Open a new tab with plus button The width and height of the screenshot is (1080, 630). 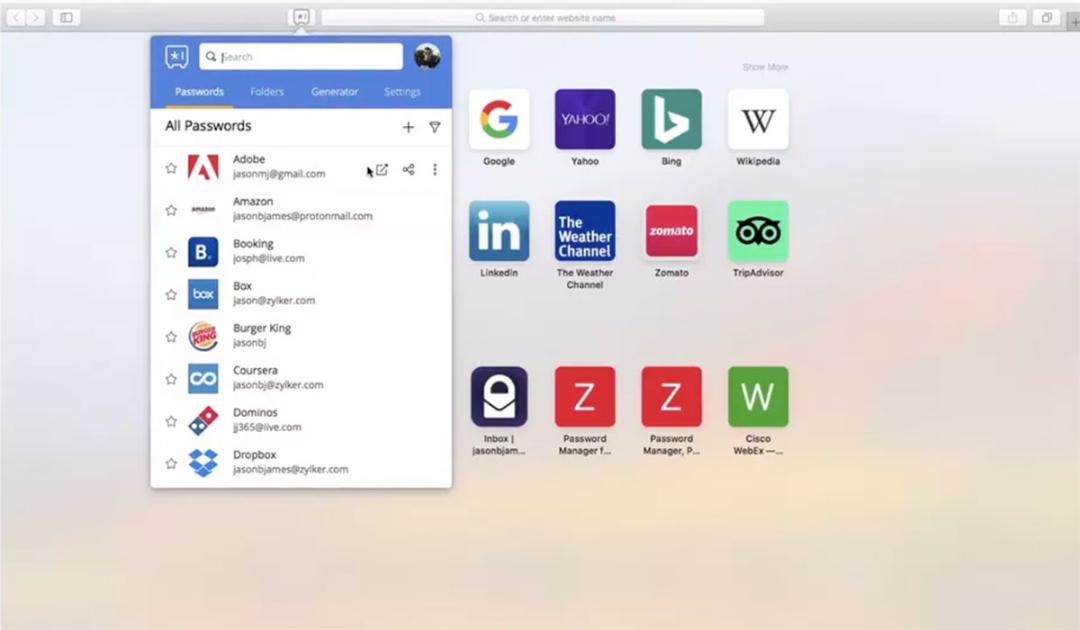[1074, 22]
